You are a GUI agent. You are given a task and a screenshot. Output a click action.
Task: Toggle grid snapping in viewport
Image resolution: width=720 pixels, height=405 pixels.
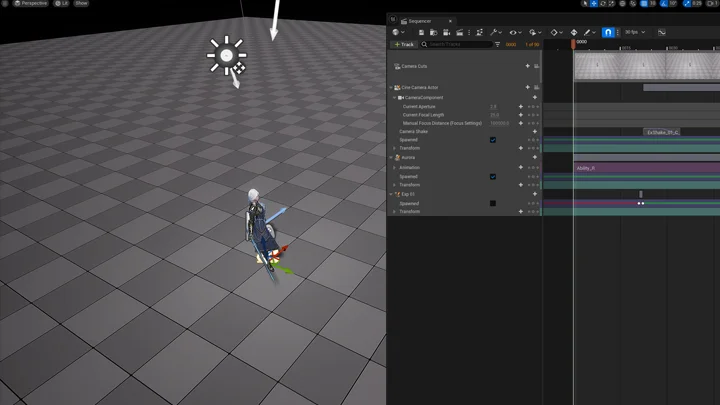tap(644, 3)
